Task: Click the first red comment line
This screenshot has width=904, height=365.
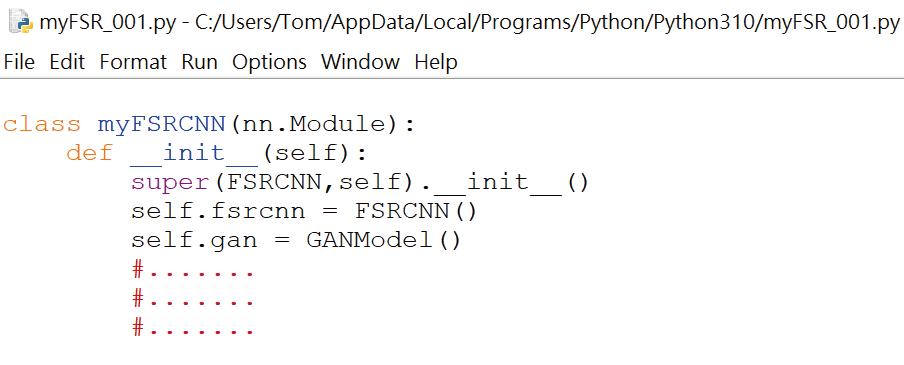Action: pos(193,269)
